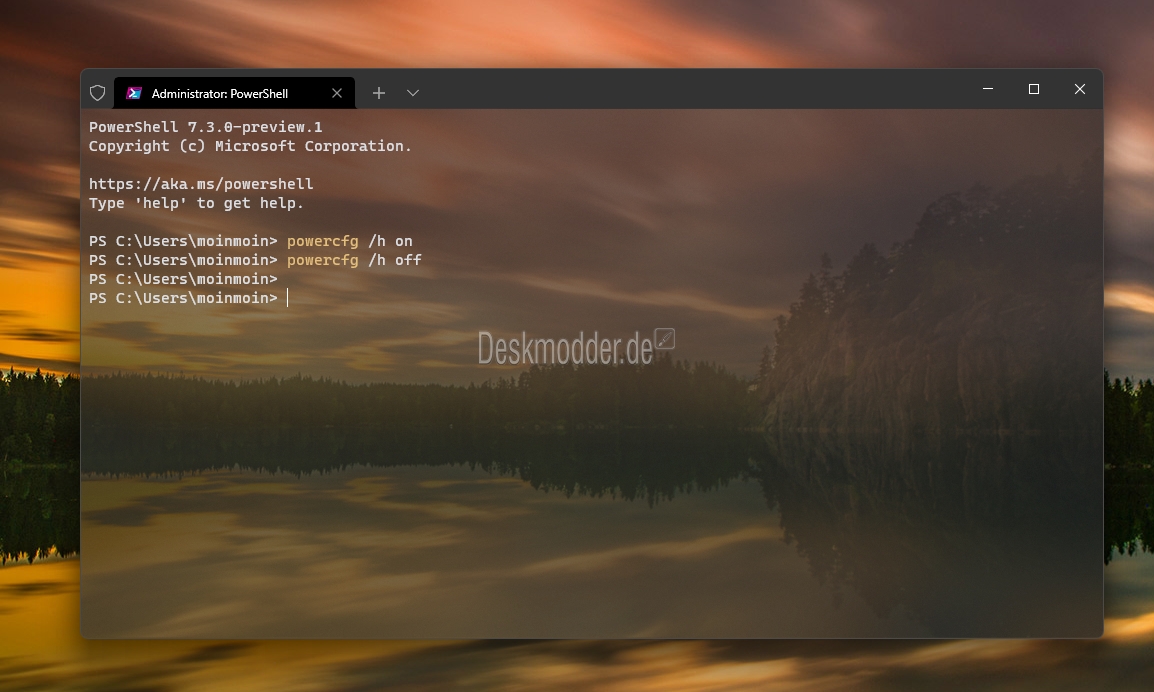Screen dimensions: 1154x692
Task: Click the 'powercfg /h off' command line
Action: pos(255,261)
